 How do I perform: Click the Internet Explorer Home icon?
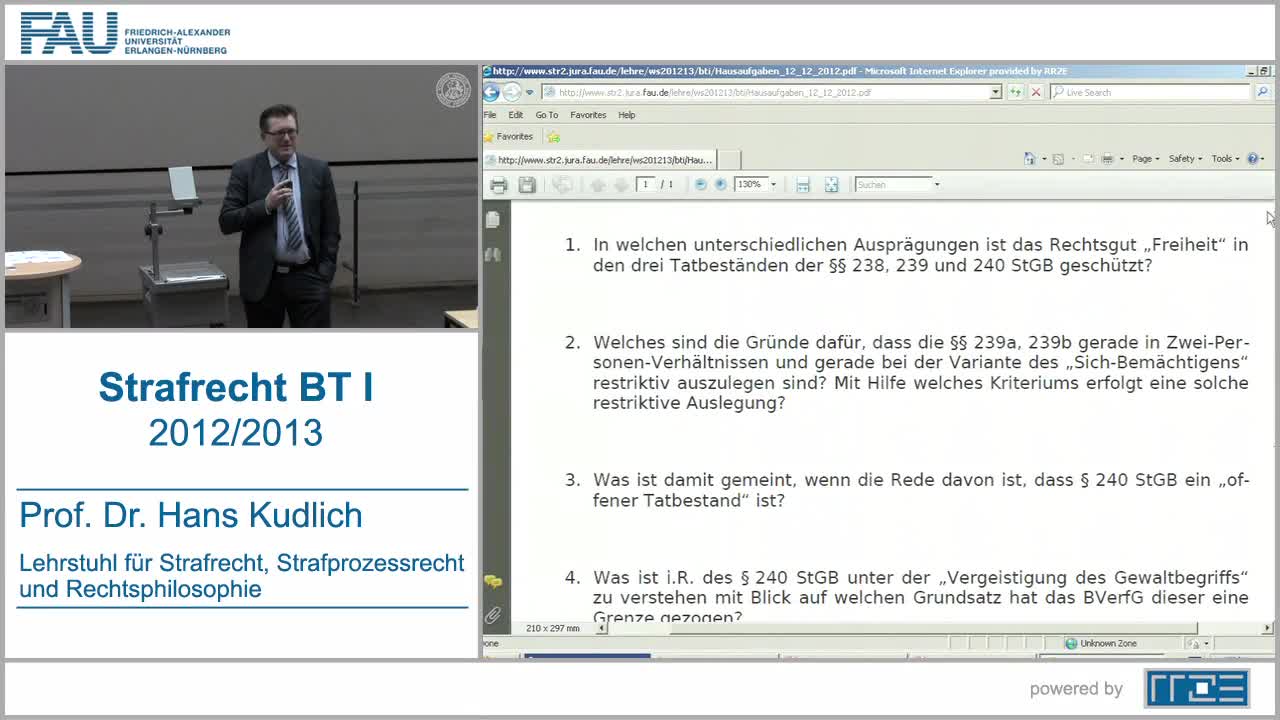tap(1030, 158)
